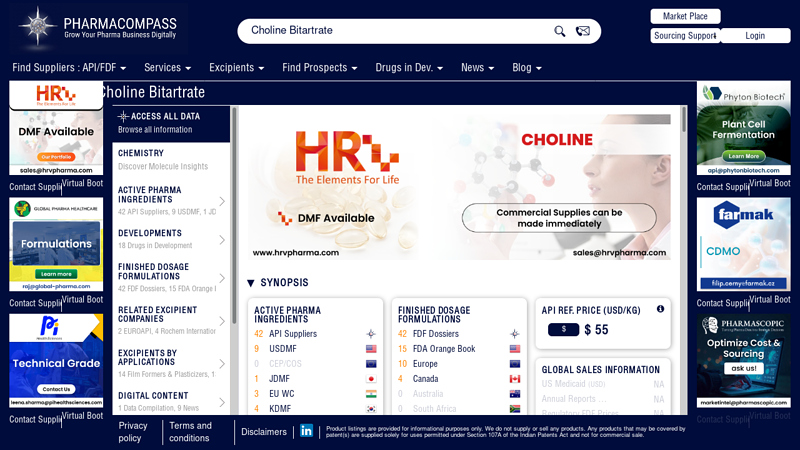800x450 pixels.
Task: Click the info icon beside API Ref. Price
Action: (660, 309)
